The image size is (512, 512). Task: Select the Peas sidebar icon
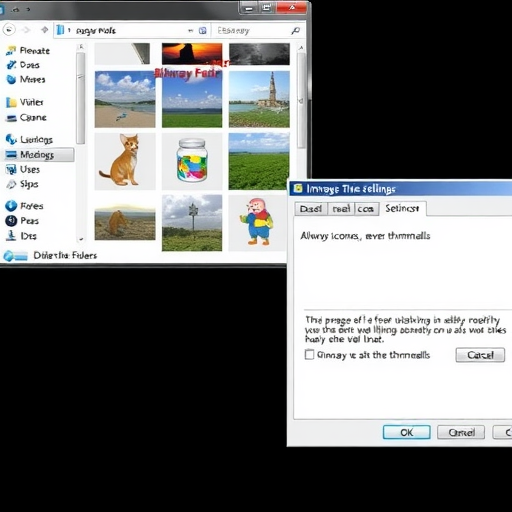click(11, 221)
